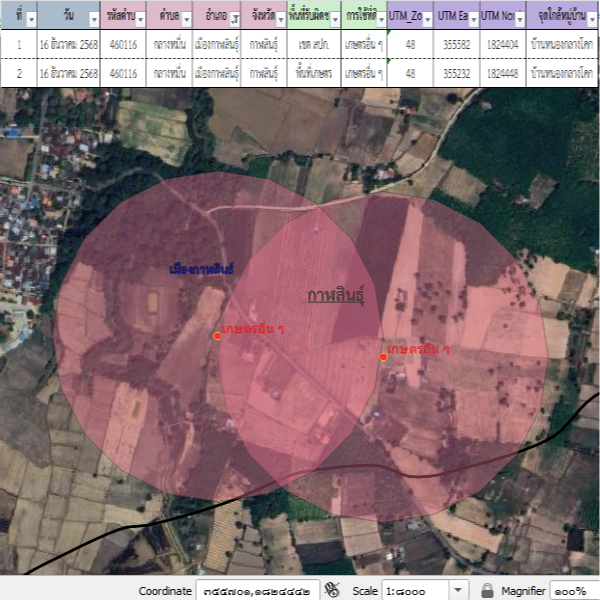Open filter for รหัสตำบล column
This screenshot has height=600, width=600.
pos(140,19)
